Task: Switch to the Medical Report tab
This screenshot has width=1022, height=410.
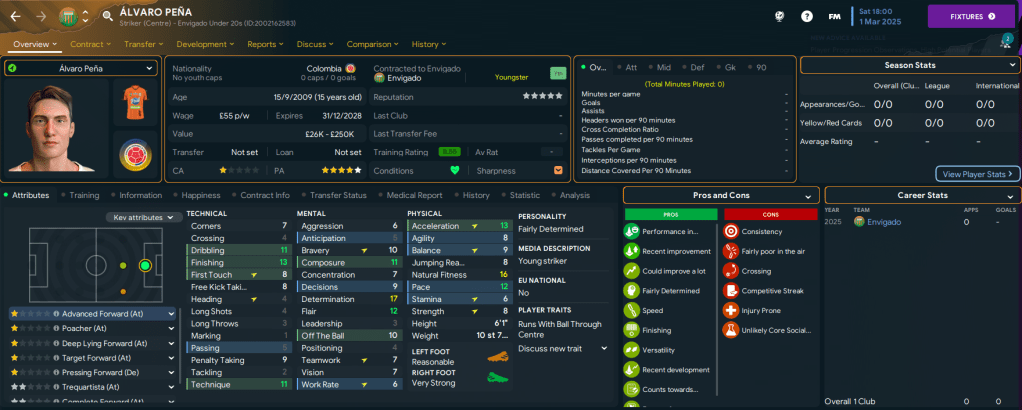Action: (x=414, y=195)
